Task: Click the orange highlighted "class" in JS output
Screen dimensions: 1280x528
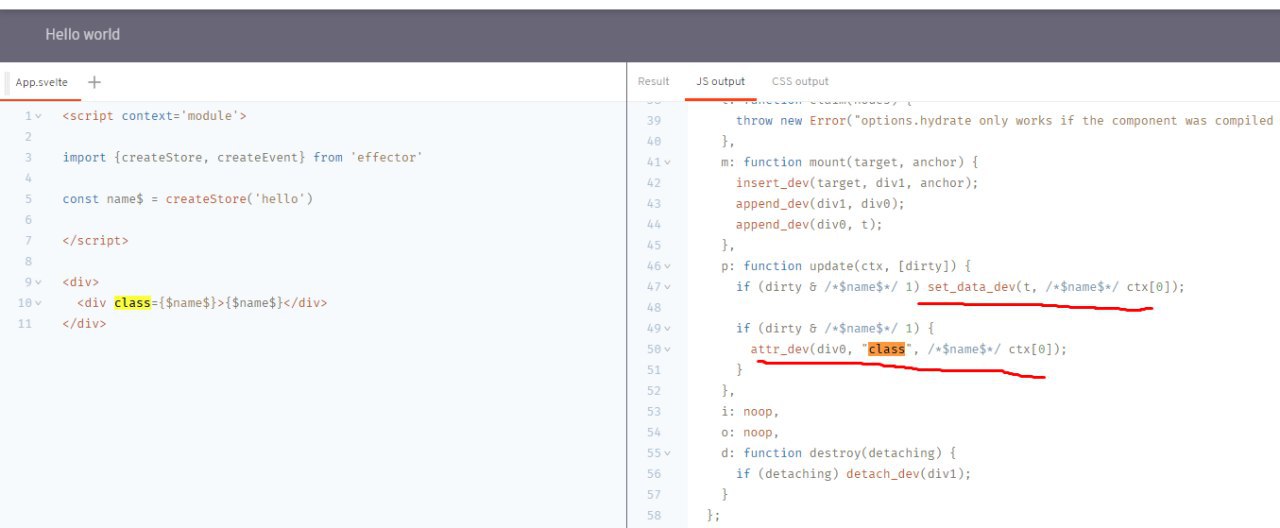Action: (885, 349)
